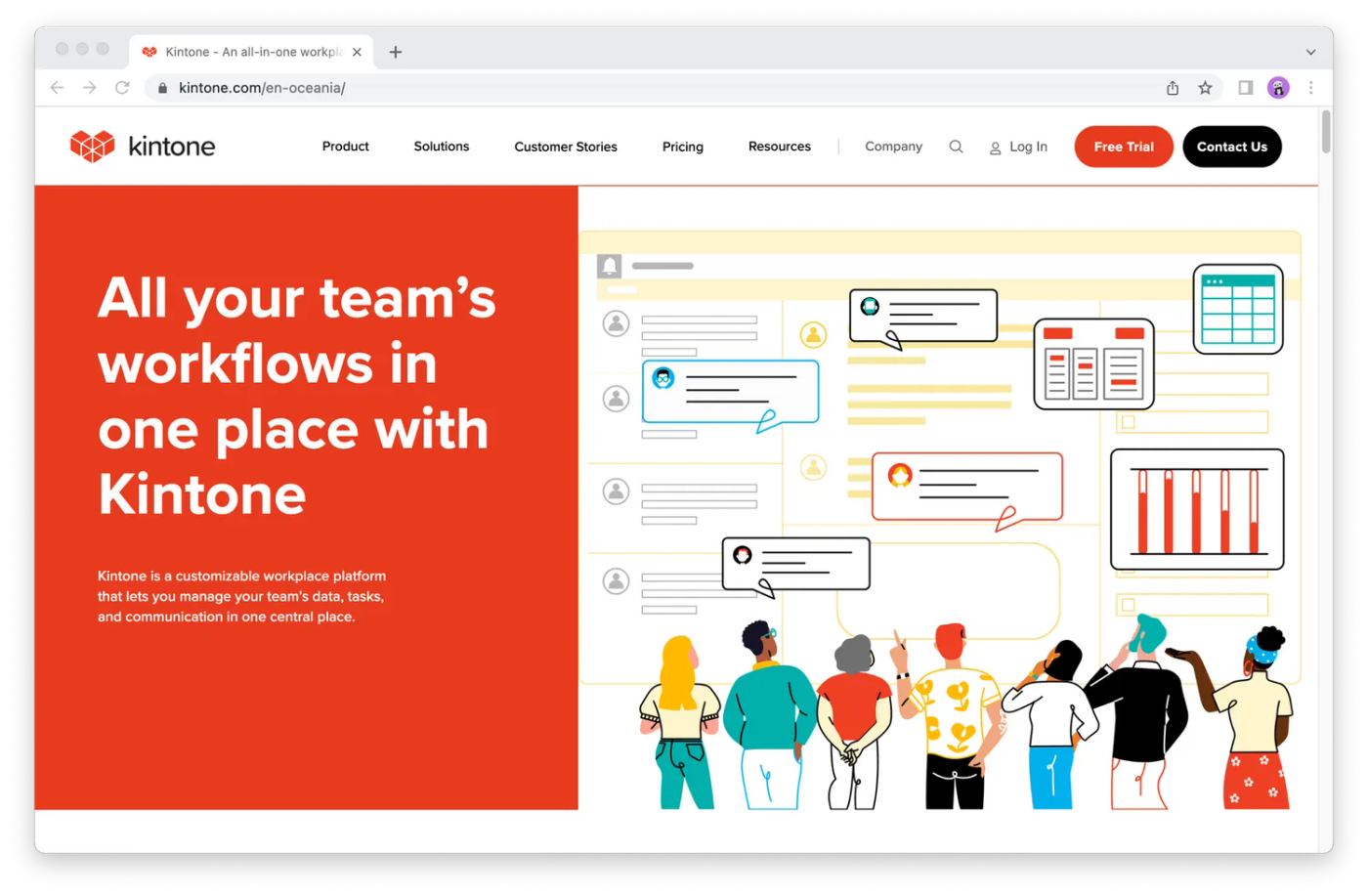Open the Product dropdown menu

tap(345, 147)
